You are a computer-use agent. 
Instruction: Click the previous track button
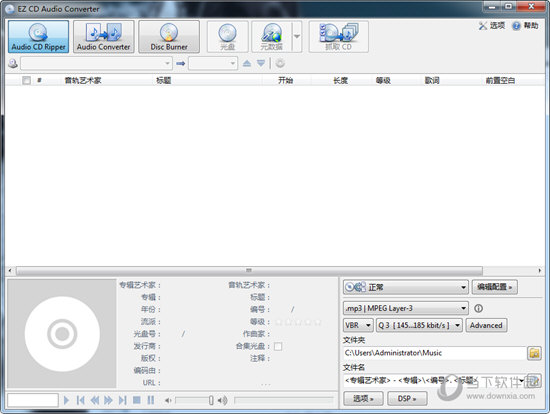coord(80,400)
